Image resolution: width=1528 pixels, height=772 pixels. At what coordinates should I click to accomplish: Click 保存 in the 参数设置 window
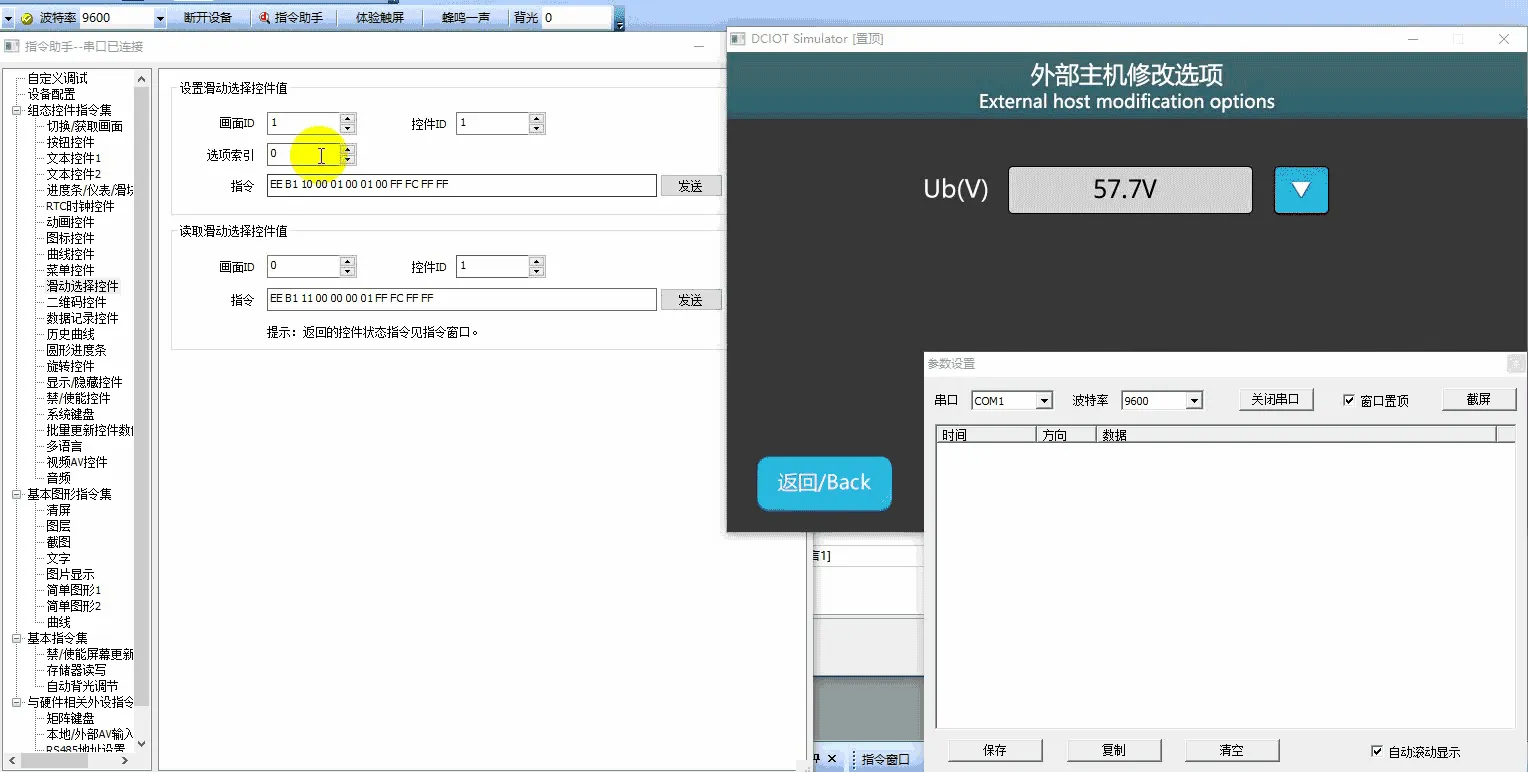[x=996, y=750]
